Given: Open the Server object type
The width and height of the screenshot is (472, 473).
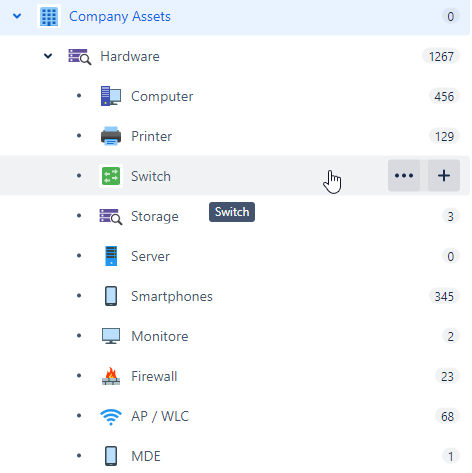Looking at the screenshot, I should point(150,256).
